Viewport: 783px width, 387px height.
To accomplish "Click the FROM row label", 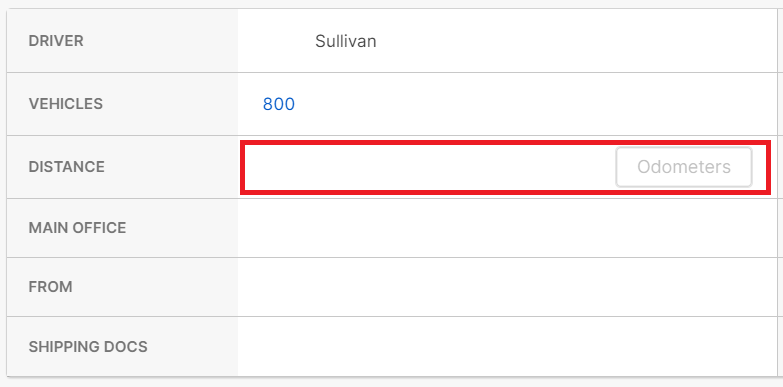I will [50, 287].
